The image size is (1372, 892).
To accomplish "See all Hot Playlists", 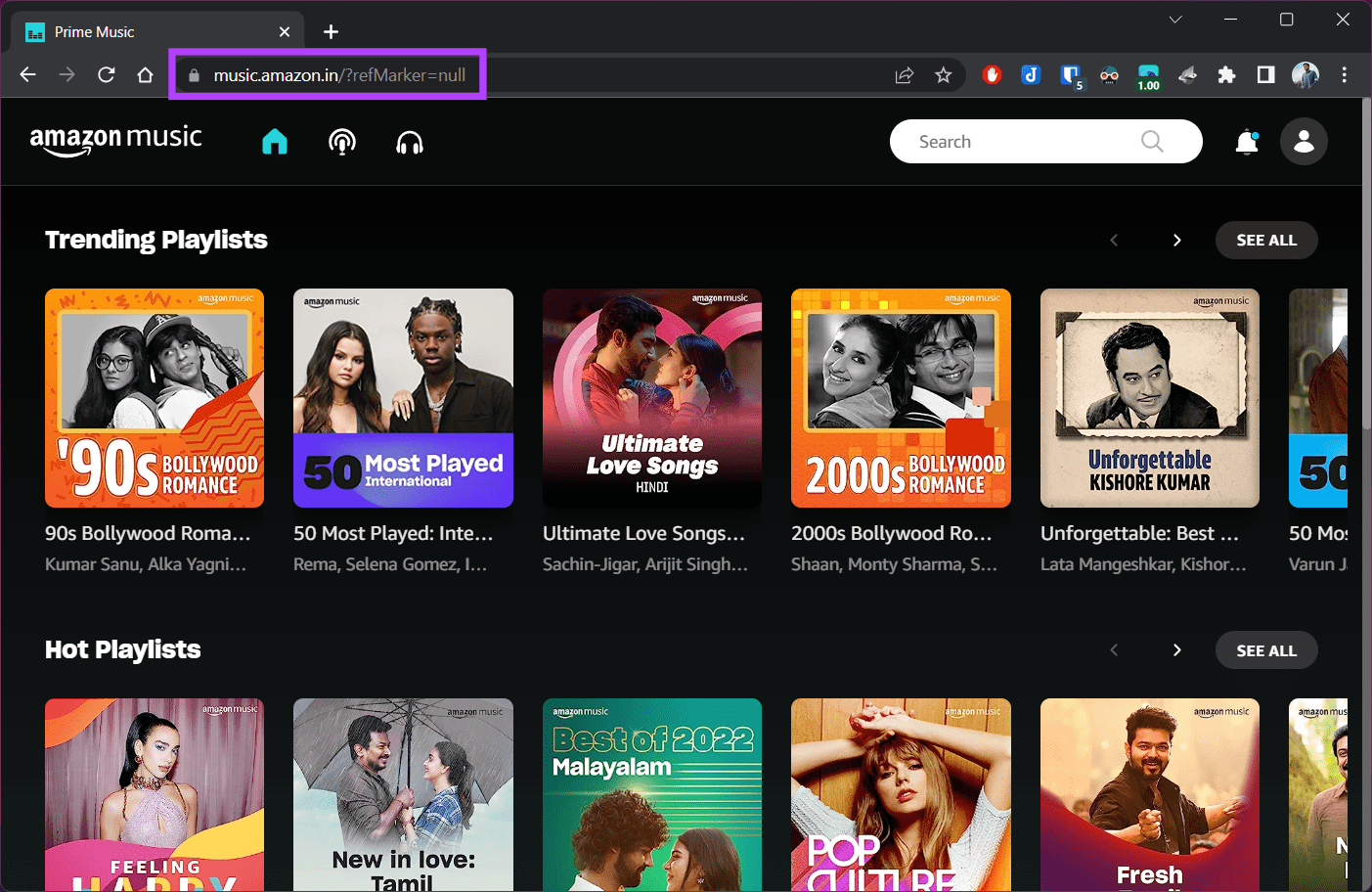I will pyautogui.click(x=1266, y=650).
